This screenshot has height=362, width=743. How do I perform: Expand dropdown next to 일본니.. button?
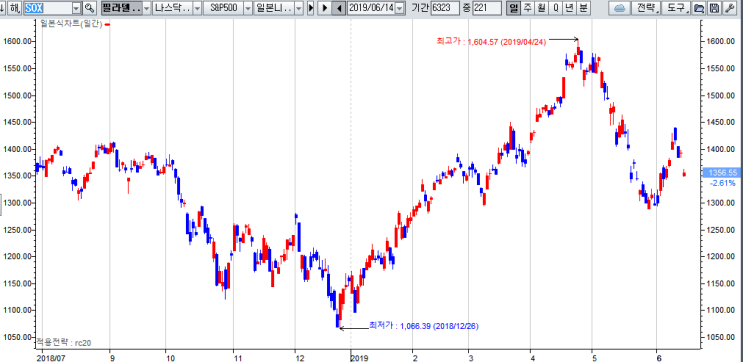coord(299,8)
